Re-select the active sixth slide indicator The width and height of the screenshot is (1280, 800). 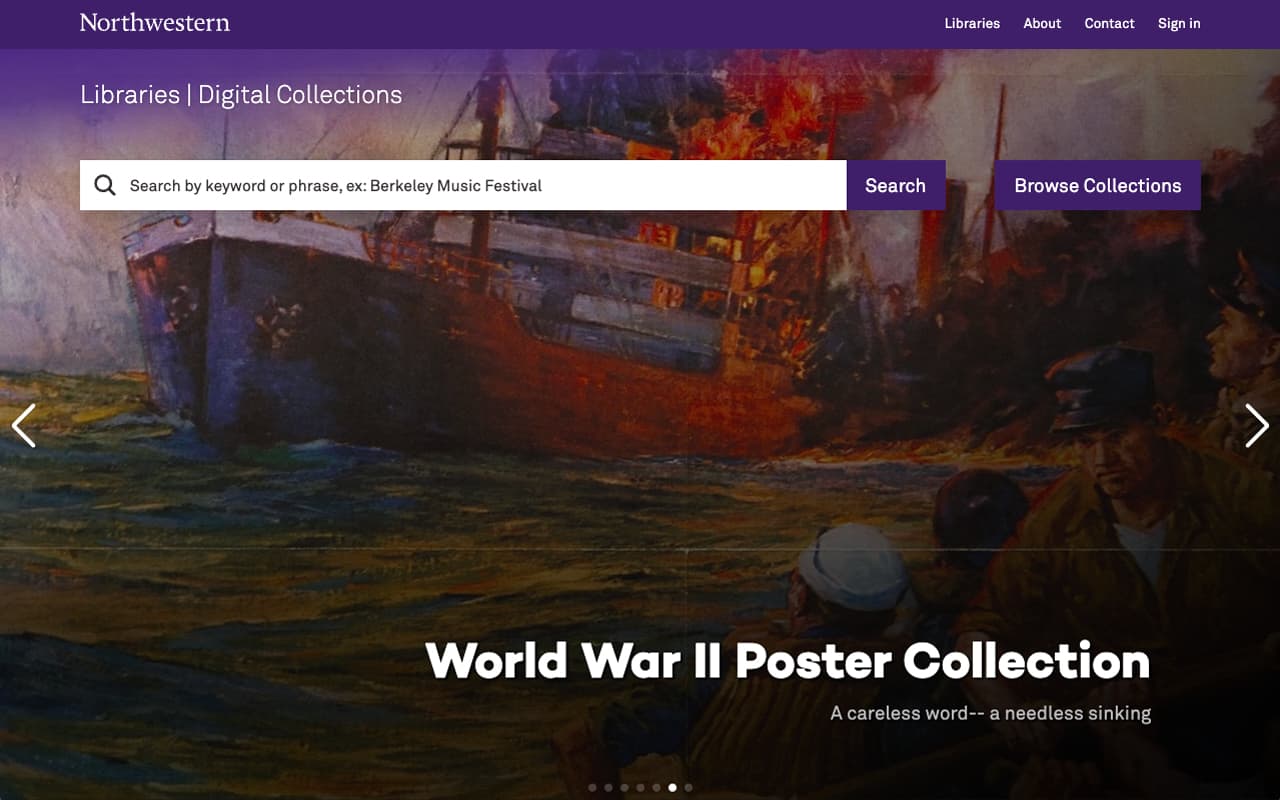tap(672, 787)
